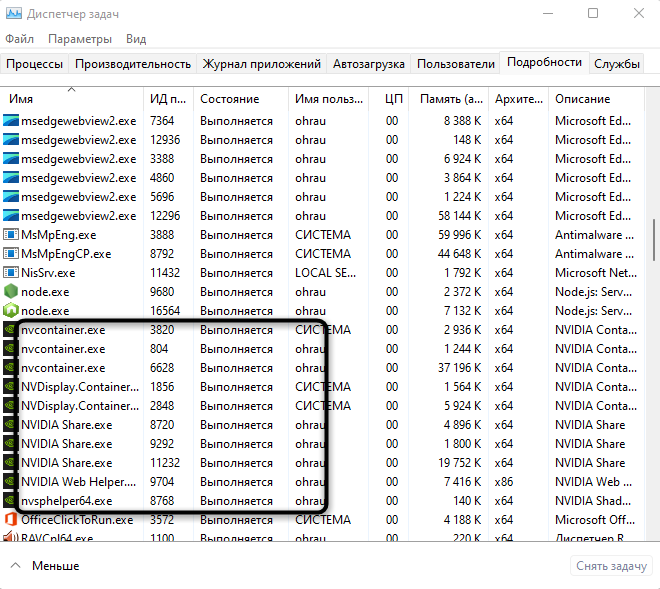Sort by the Имя column header
The width and height of the screenshot is (660, 589).
pyautogui.click(x=72, y=99)
